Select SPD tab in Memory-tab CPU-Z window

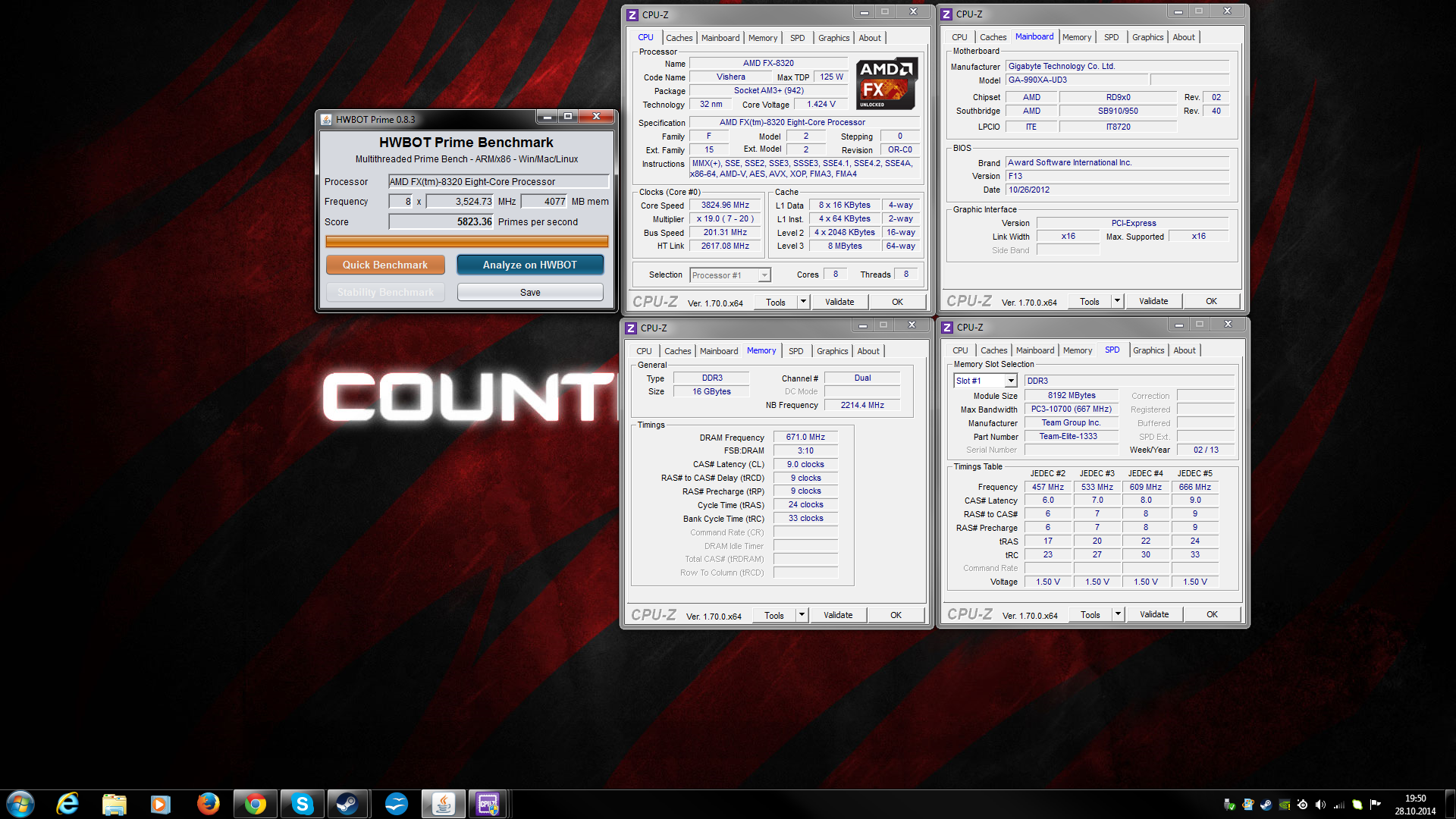[x=795, y=351]
